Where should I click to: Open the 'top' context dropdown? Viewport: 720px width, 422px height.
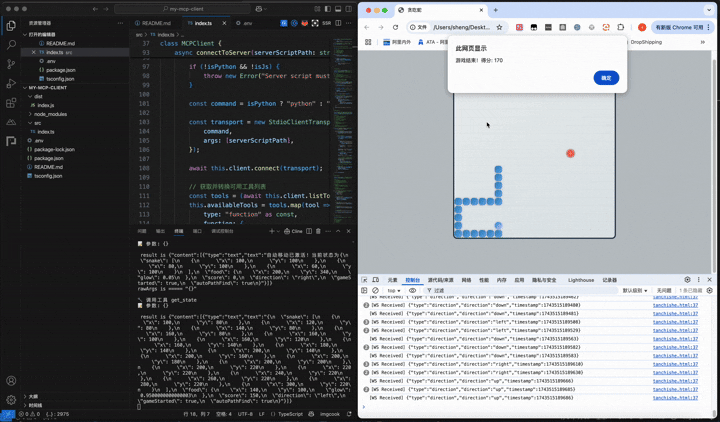pos(394,291)
